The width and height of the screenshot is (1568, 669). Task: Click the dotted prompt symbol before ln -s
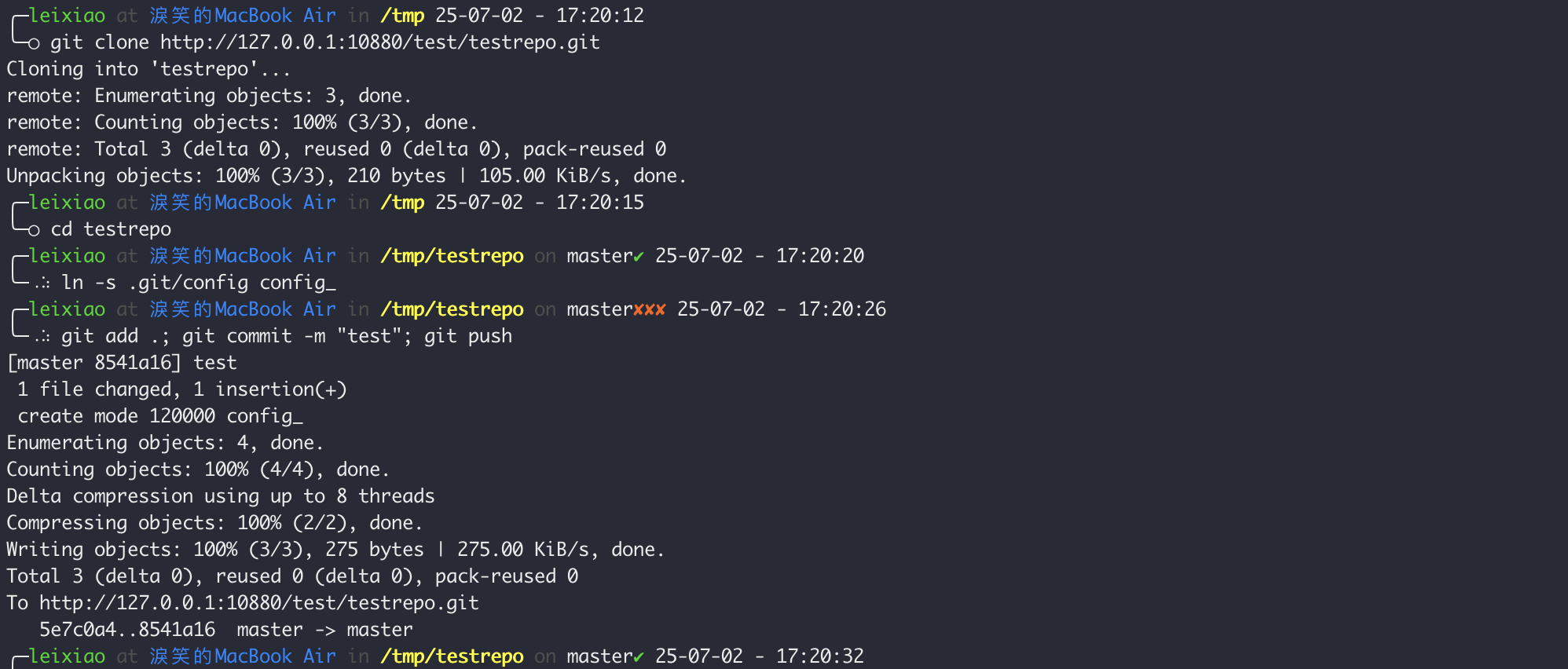click(x=42, y=283)
